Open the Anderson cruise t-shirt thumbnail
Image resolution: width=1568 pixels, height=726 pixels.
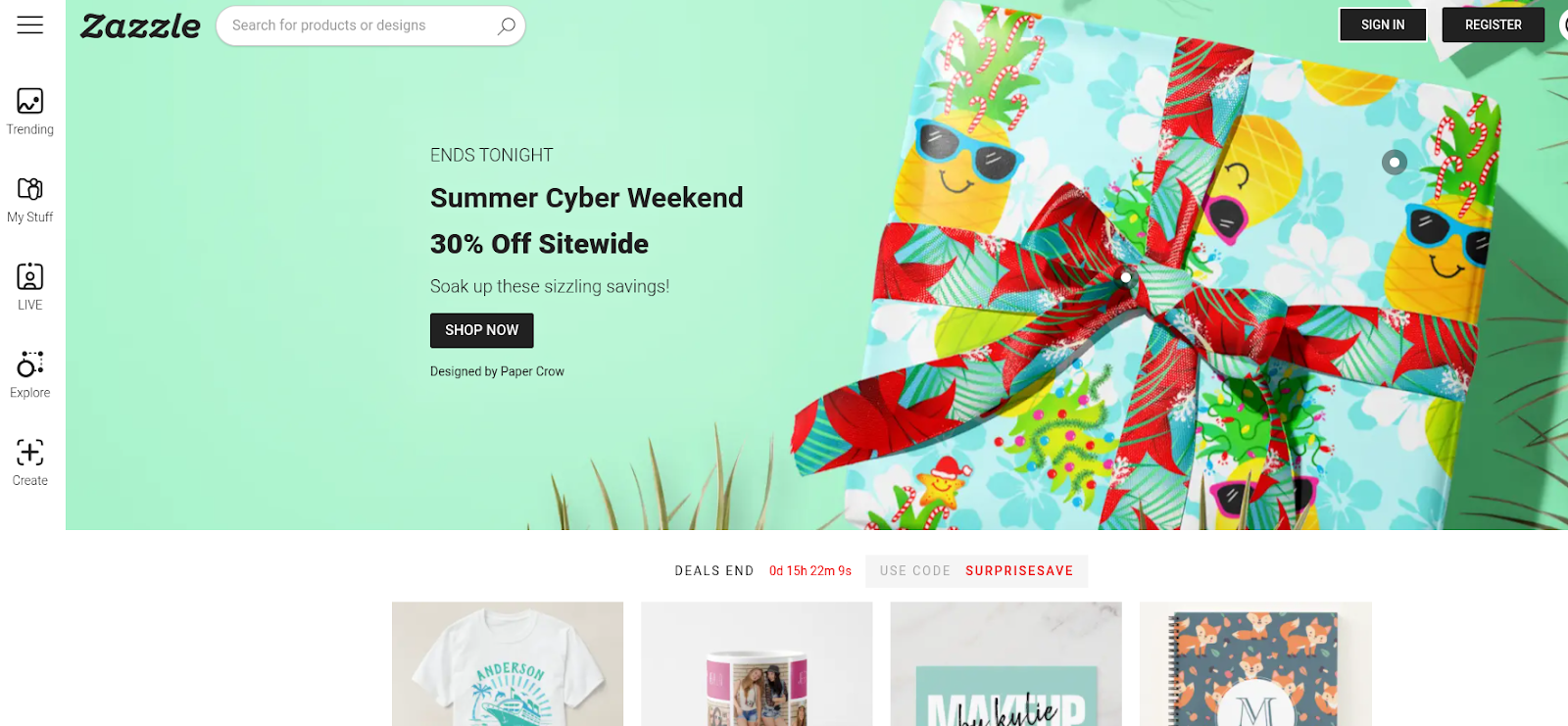[508, 664]
